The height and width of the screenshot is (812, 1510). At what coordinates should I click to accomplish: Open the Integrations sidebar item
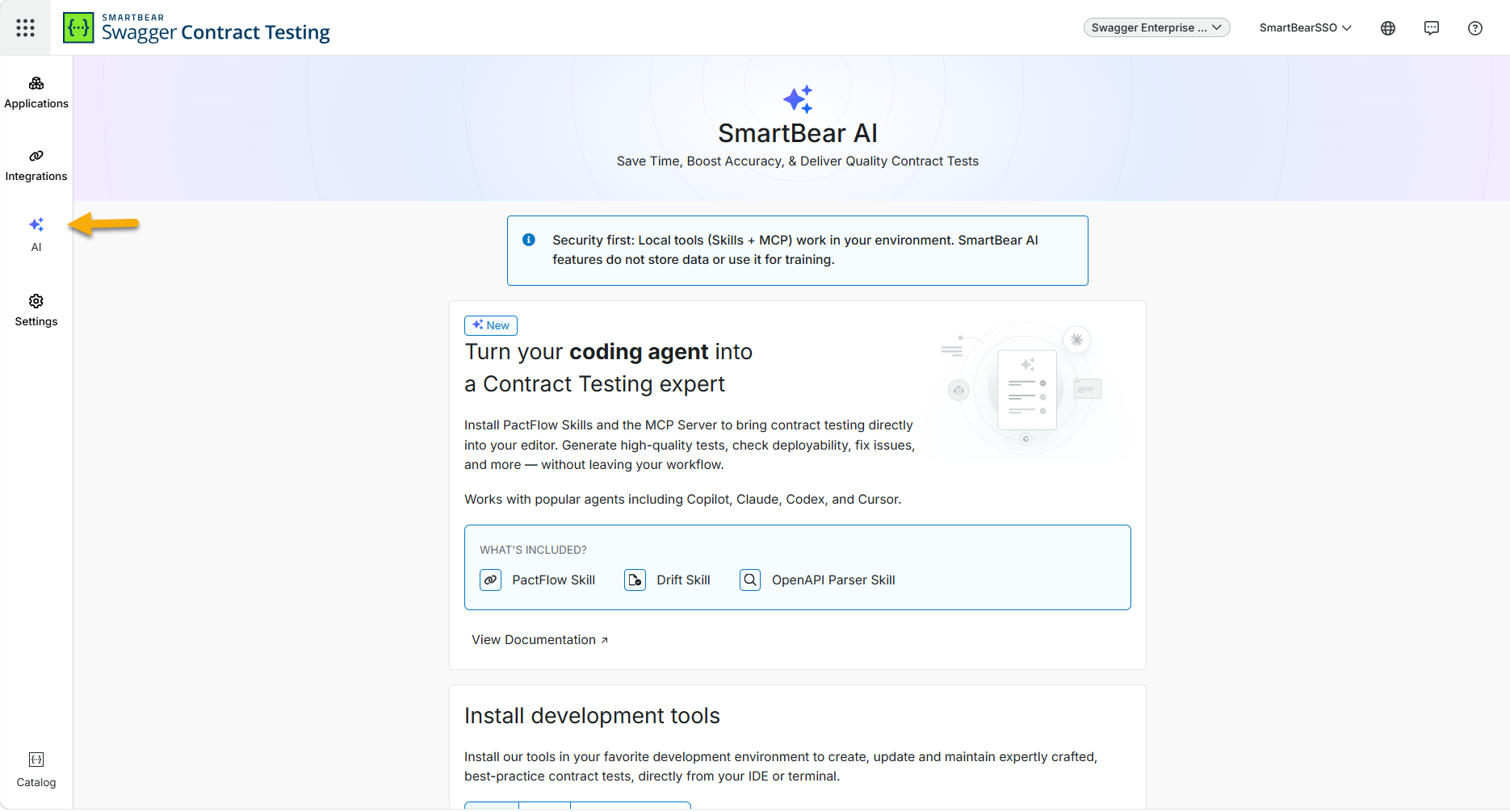[36, 165]
